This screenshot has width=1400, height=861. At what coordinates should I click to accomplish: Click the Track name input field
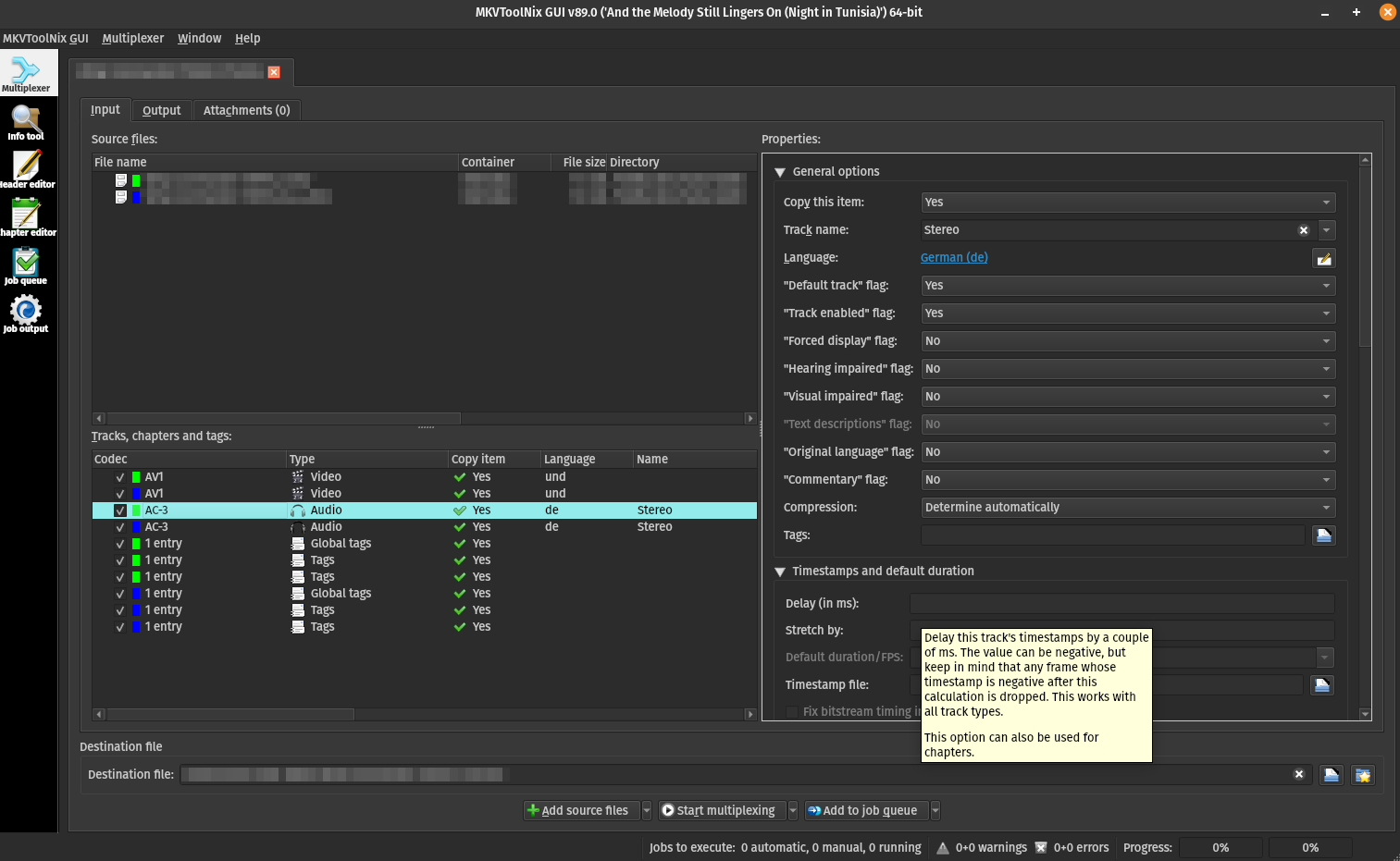pyautogui.click(x=1107, y=230)
